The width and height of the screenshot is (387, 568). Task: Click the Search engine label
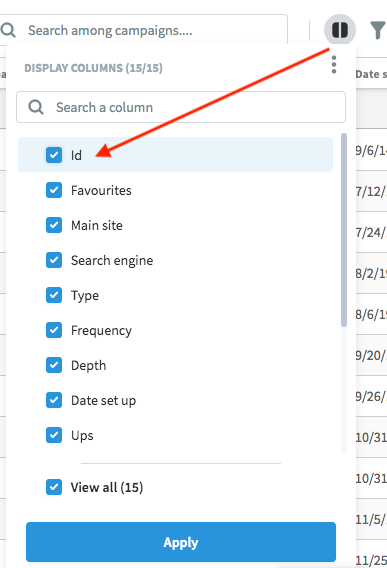click(112, 261)
